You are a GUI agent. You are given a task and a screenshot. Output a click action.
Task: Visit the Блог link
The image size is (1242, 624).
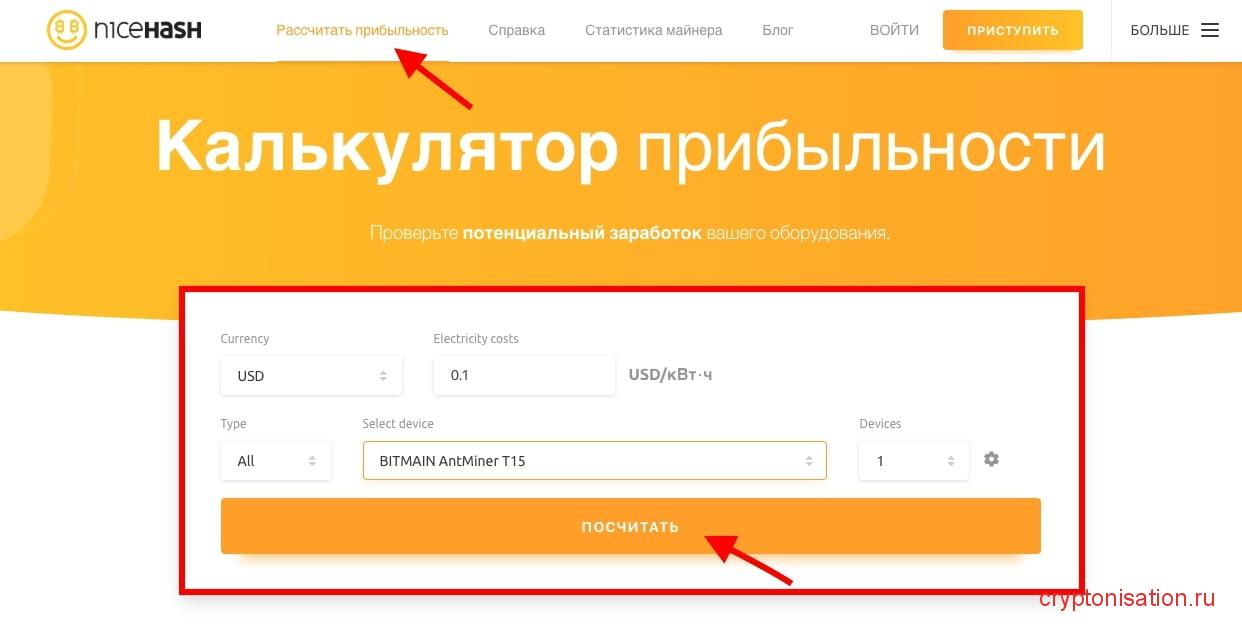[x=777, y=30]
